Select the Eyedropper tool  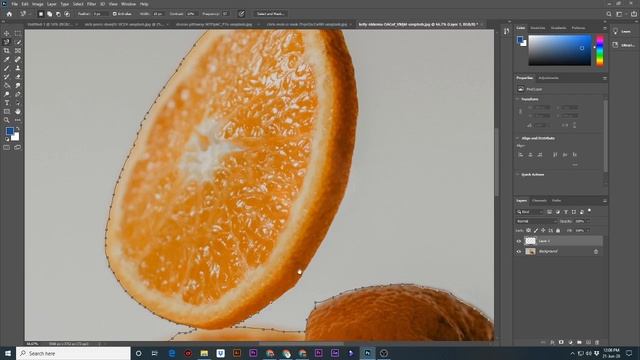[x=7, y=59]
